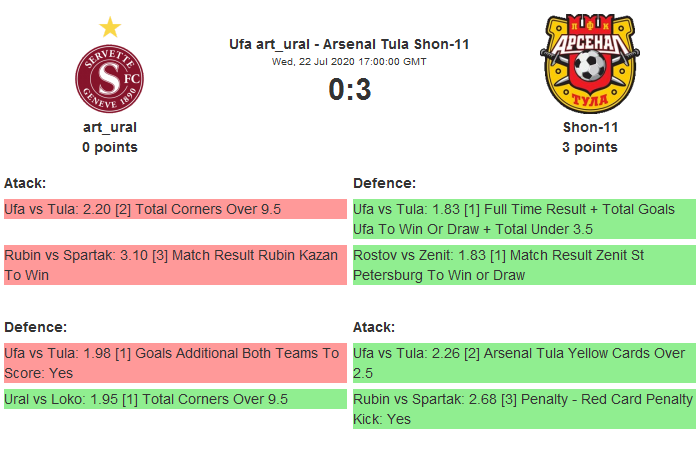700x460 pixels.
Task: Select the Both Teams To Score: Yes bet
Action: click(175, 363)
